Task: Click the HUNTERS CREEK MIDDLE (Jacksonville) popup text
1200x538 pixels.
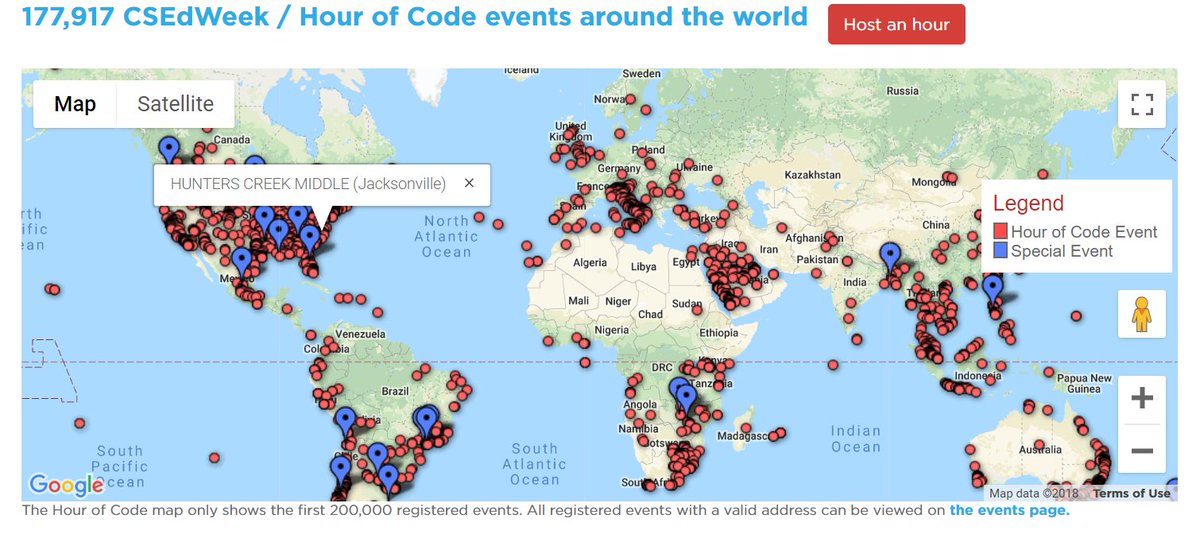Action: coord(308,184)
